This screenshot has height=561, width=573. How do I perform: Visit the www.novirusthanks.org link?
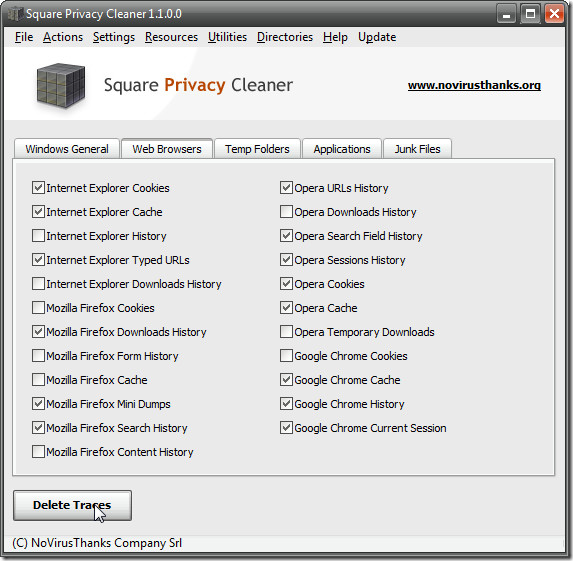click(x=474, y=85)
